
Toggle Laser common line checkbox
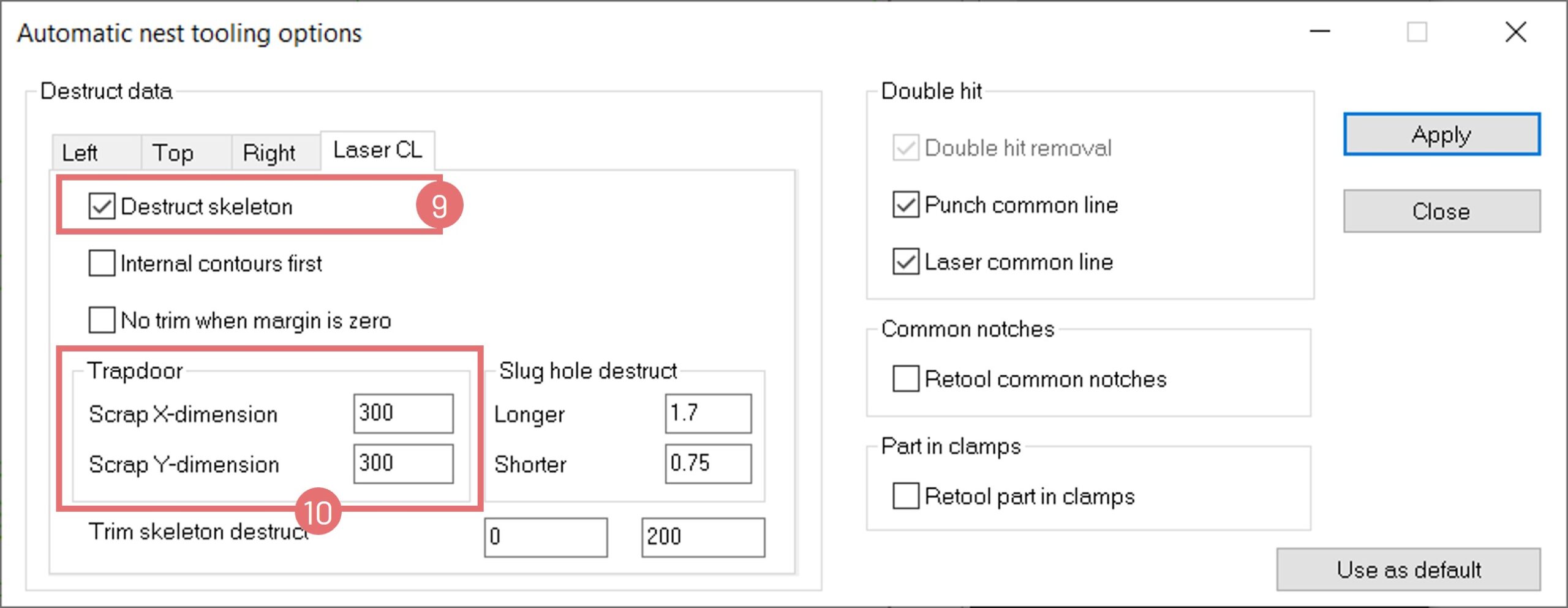[906, 262]
